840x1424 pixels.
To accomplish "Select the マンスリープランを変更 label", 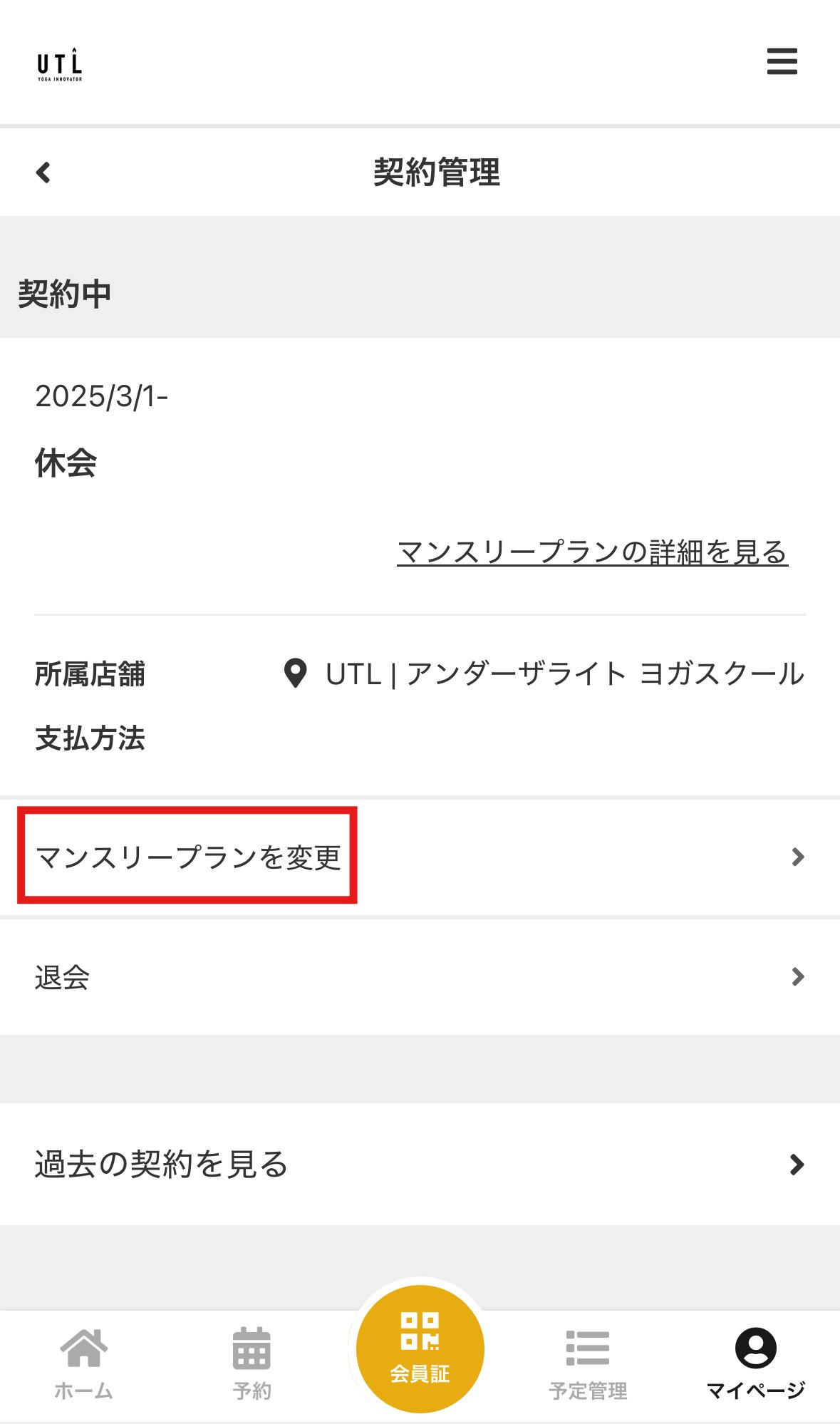I will click(x=188, y=857).
